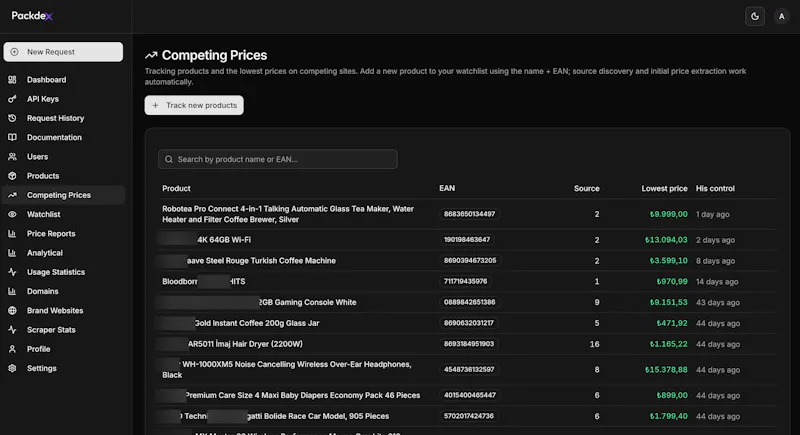Image resolution: width=800 pixels, height=435 pixels.
Task: Click the Price Reports chart icon
Action: [x=12, y=234]
